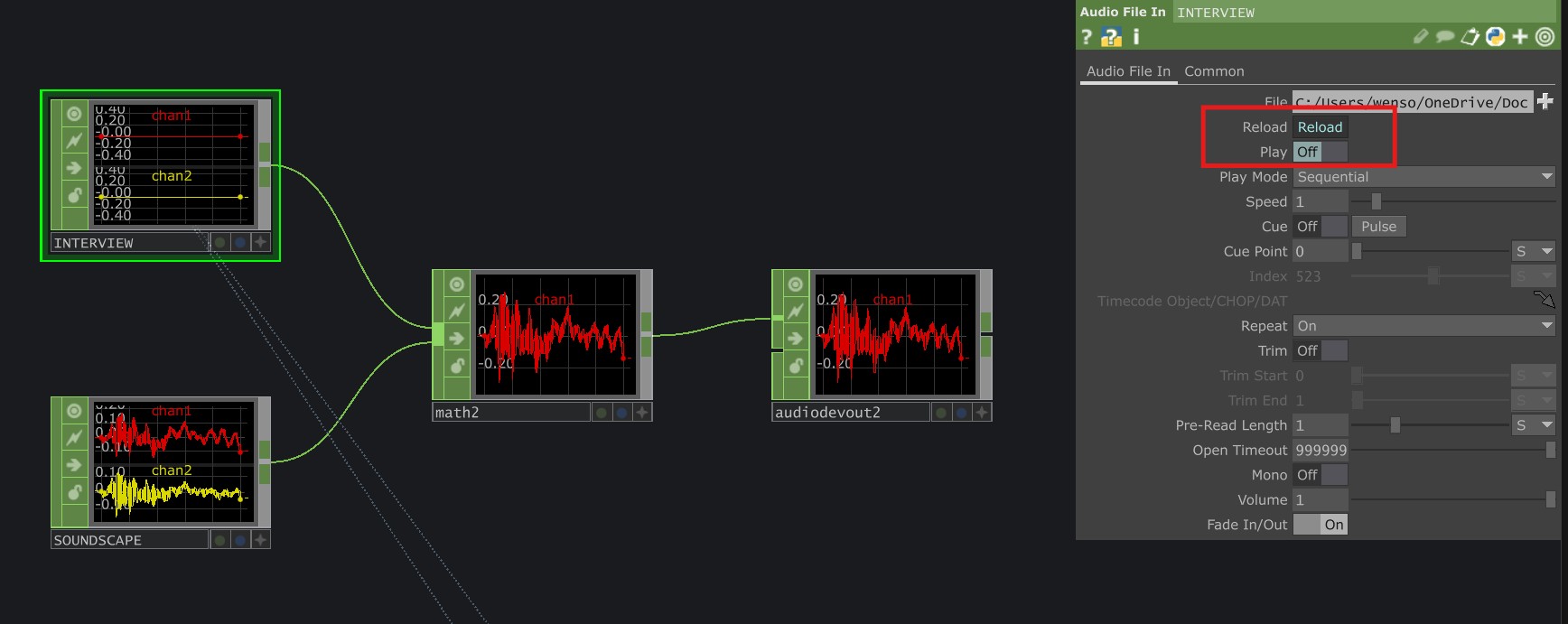The width and height of the screenshot is (1568, 624).
Task: Open the operator comment speech bubble icon
Action: point(1445,37)
